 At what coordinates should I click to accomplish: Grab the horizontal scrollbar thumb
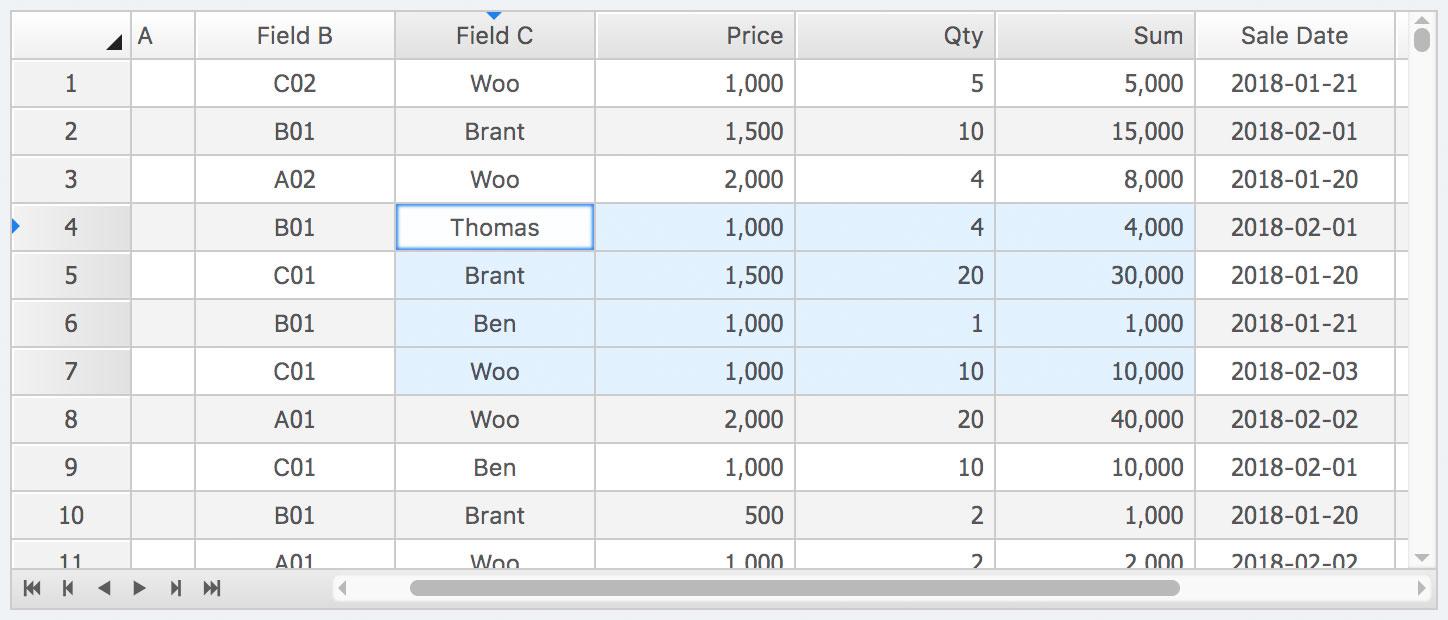click(x=794, y=588)
